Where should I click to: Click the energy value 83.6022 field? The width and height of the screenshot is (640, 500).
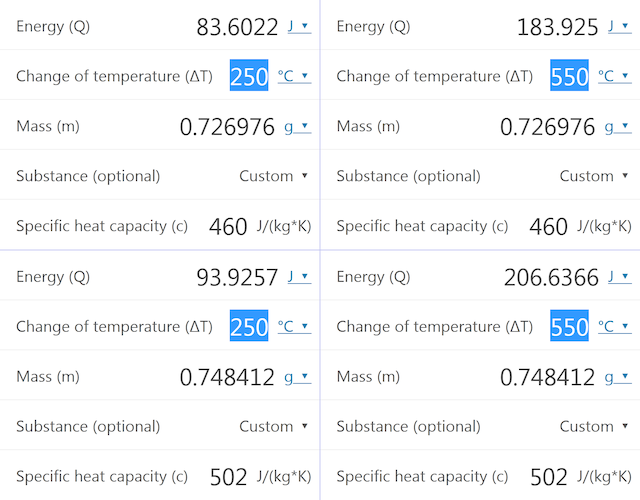[x=237, y=27]
